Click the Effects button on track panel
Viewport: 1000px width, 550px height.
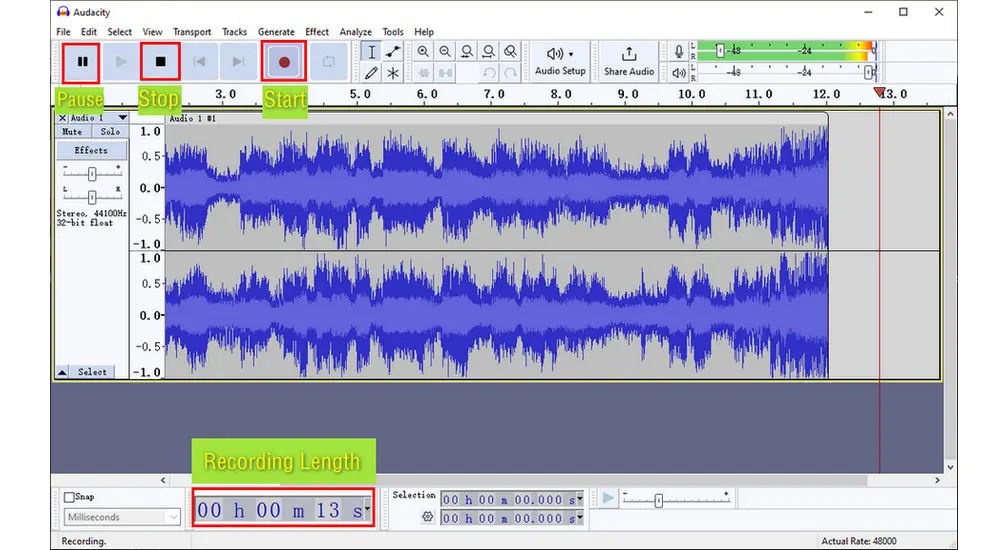[x=91, y=151]
